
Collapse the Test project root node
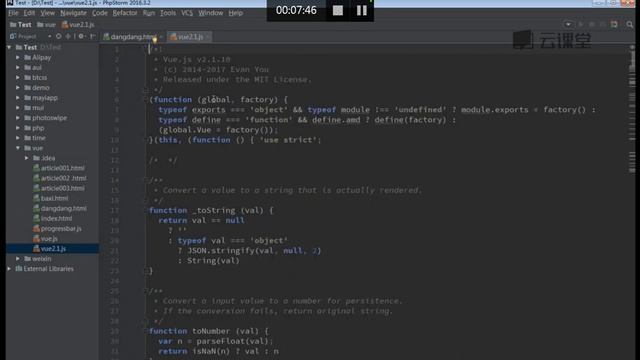tap(9, 47)
